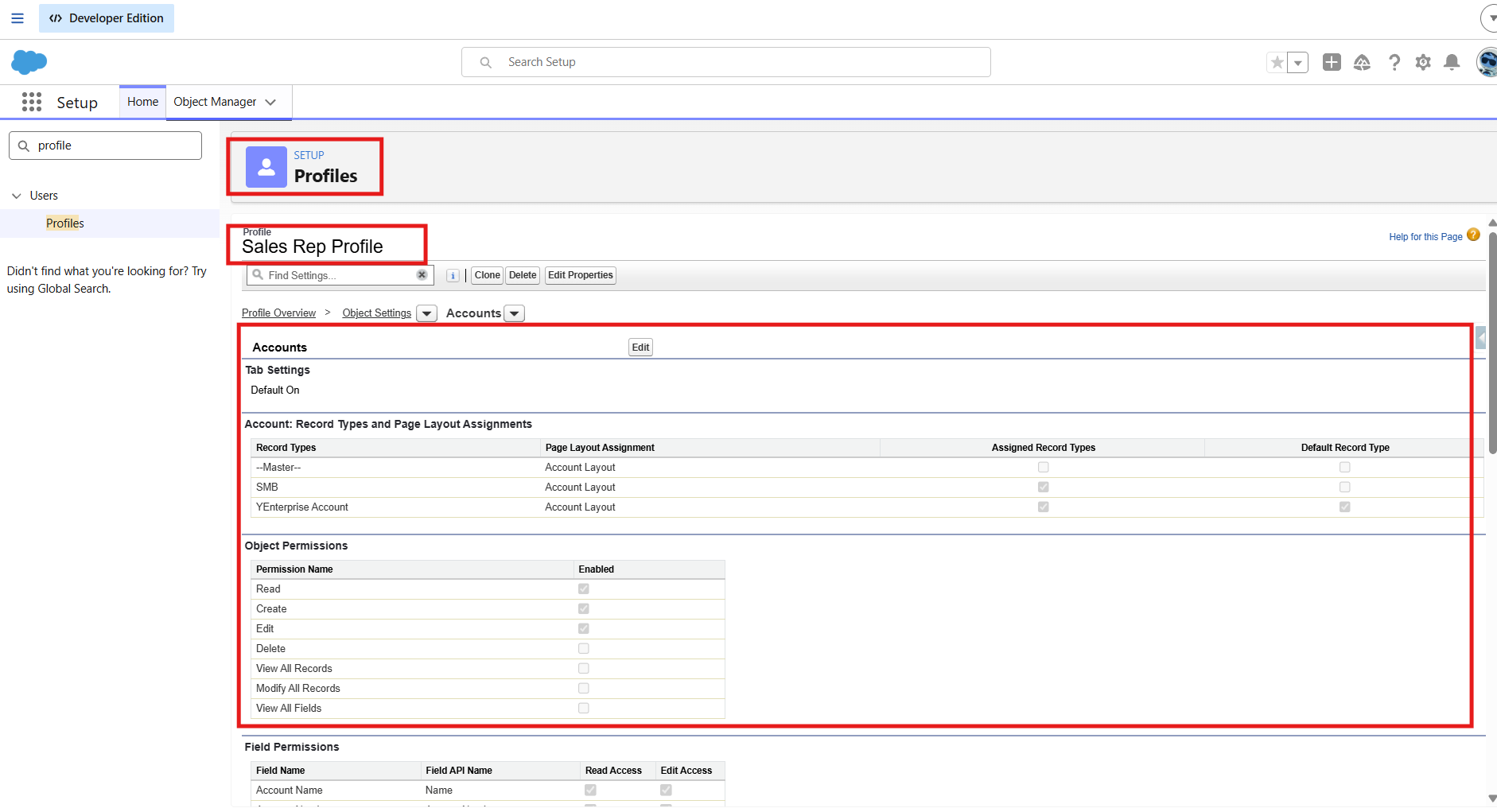Image resolution: width=1497 pixels, height=812 pixels.
Task: Click the info icon beside Find Settings
Action: pyautogui.click(x=453, y=276)
